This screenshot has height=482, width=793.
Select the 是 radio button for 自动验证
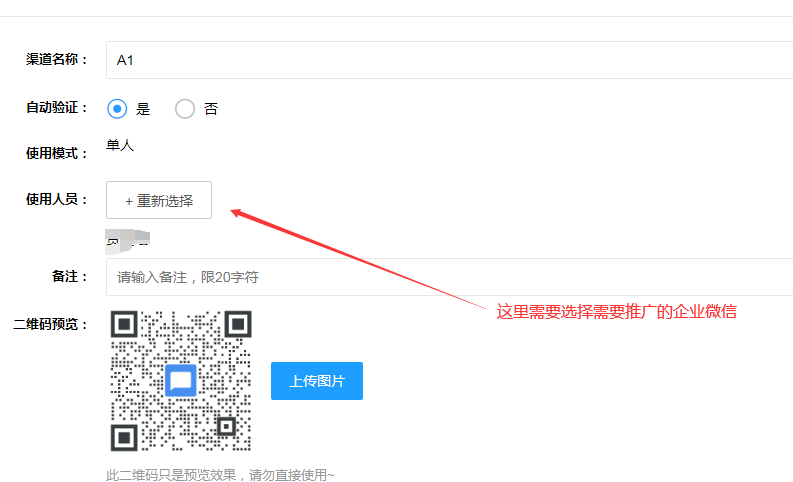[x=117, y=109]
